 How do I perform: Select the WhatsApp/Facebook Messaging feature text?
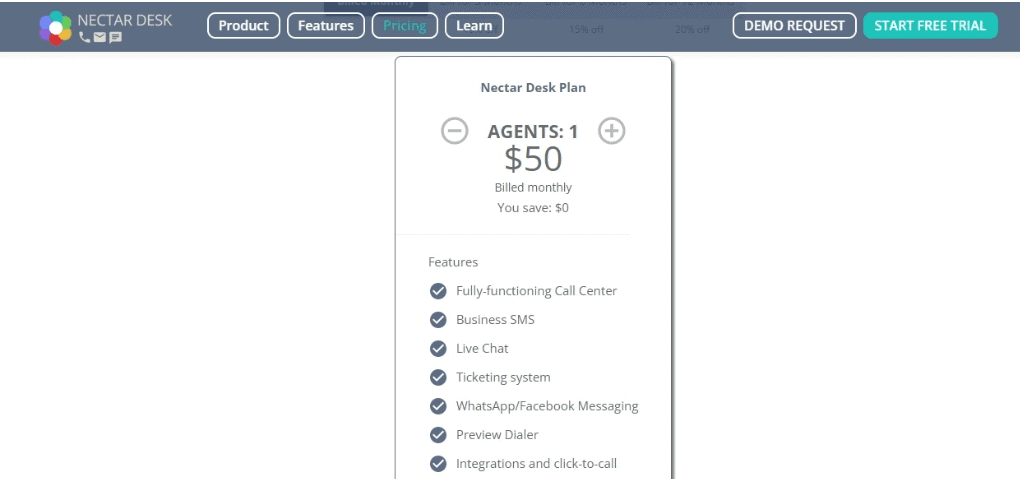547,406
